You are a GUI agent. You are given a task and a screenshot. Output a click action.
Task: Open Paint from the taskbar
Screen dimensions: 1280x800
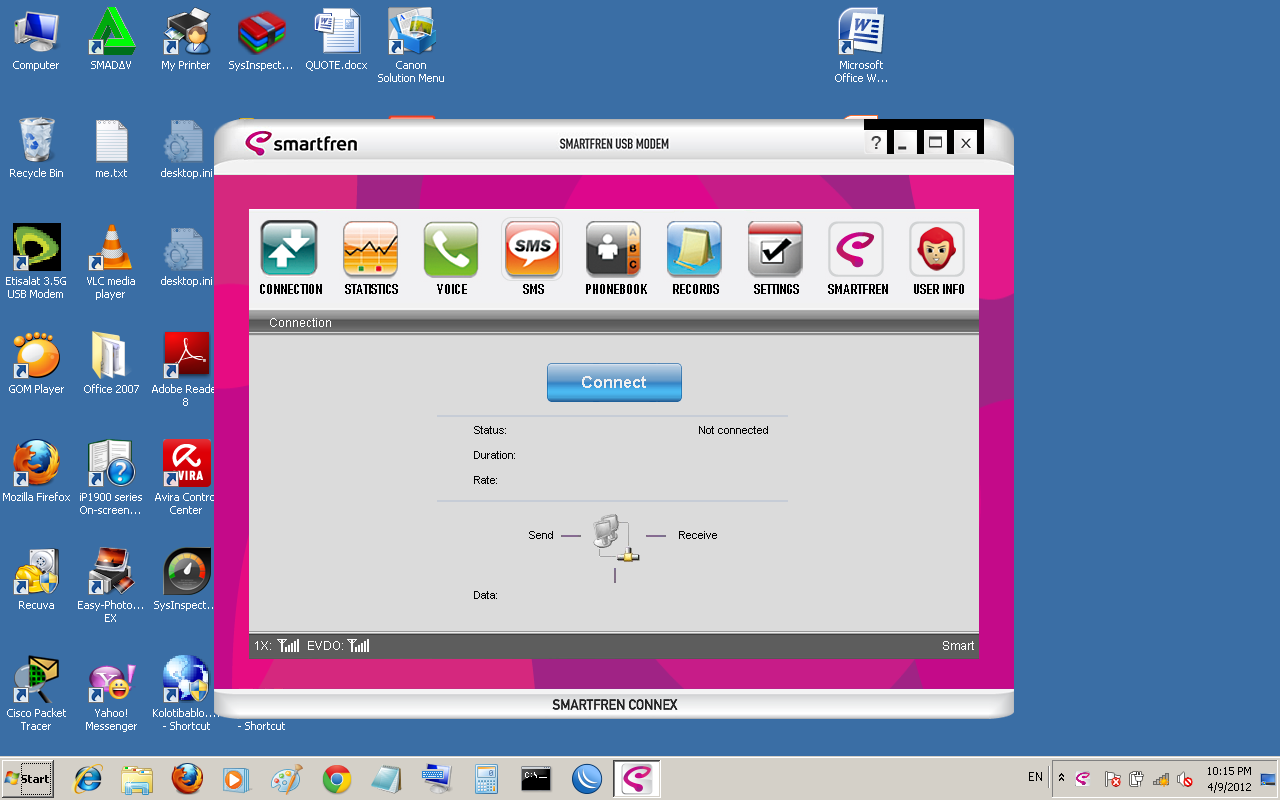tap(287, 779)
